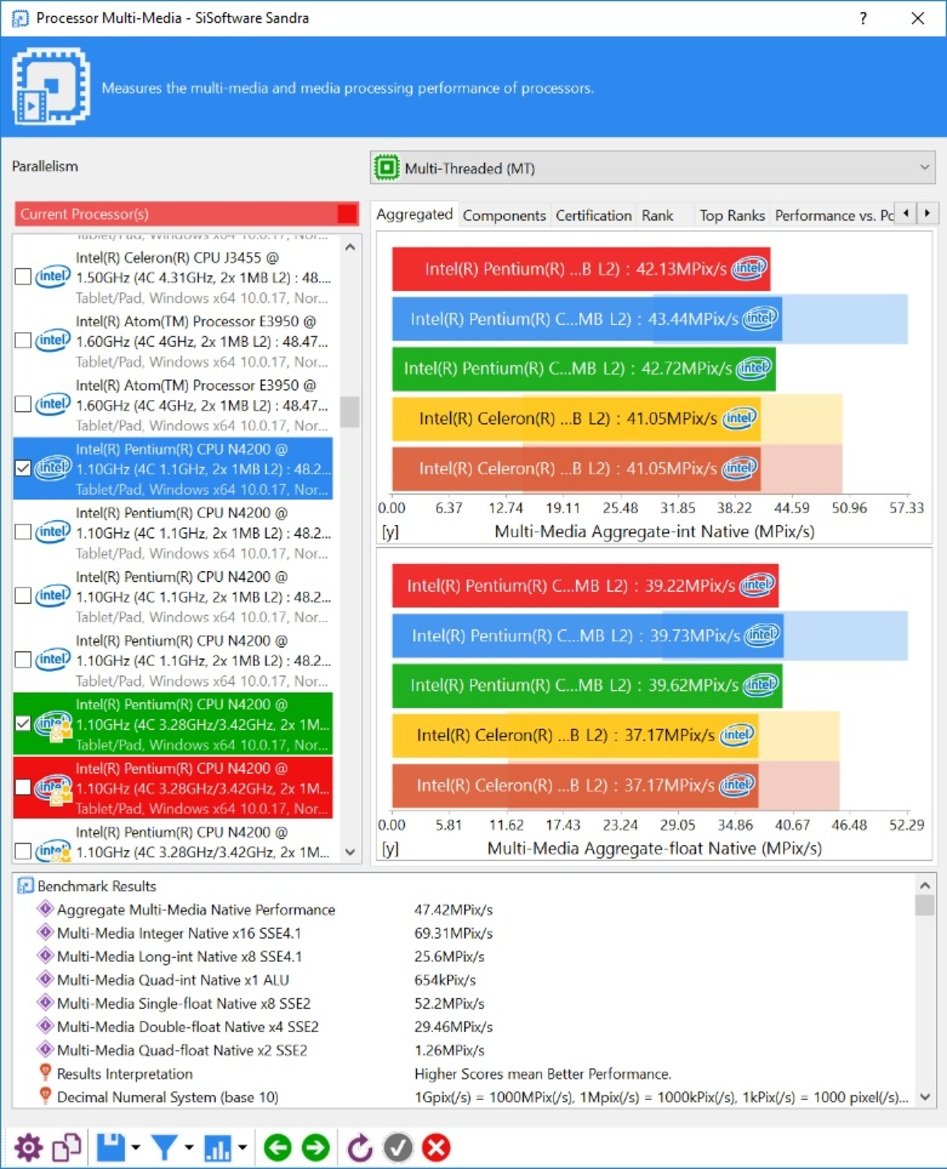This screenshot has width=947, height=1169.
Task: Click the lightbulb icon beside Results Interpretation
Action: pyautogui.click(x=45, y=1073)
